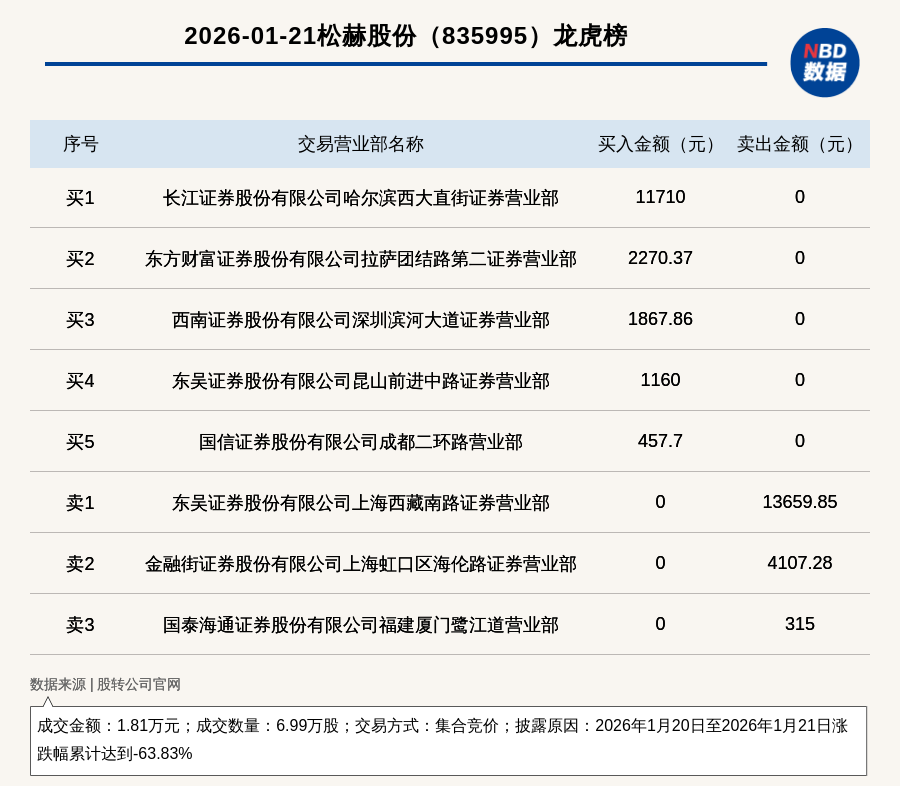
Task: Select the 交易营业部名称 column header
Action: coord(360,144)
